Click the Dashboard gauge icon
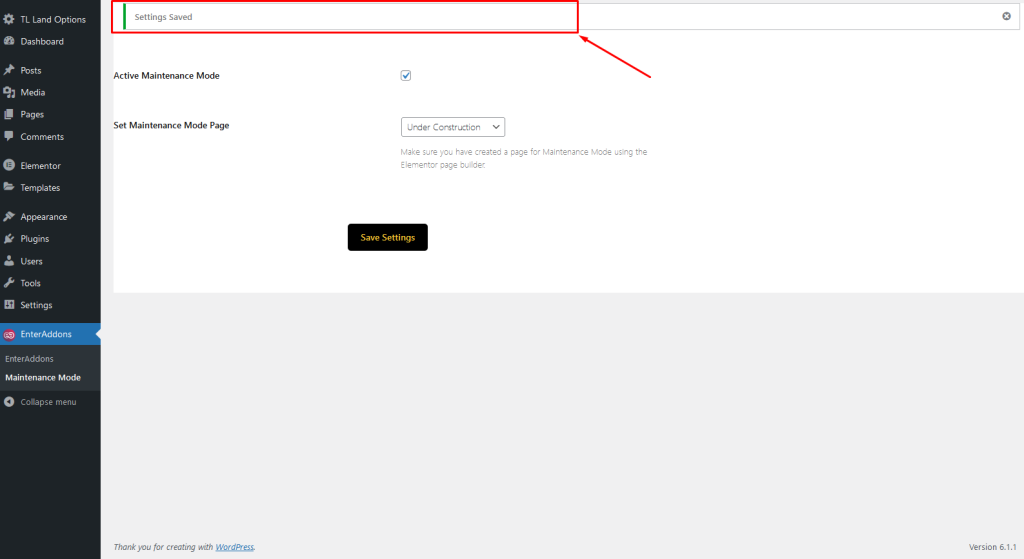The width and height of the screenshot is (1024, 559). click(x=9, y=41)
